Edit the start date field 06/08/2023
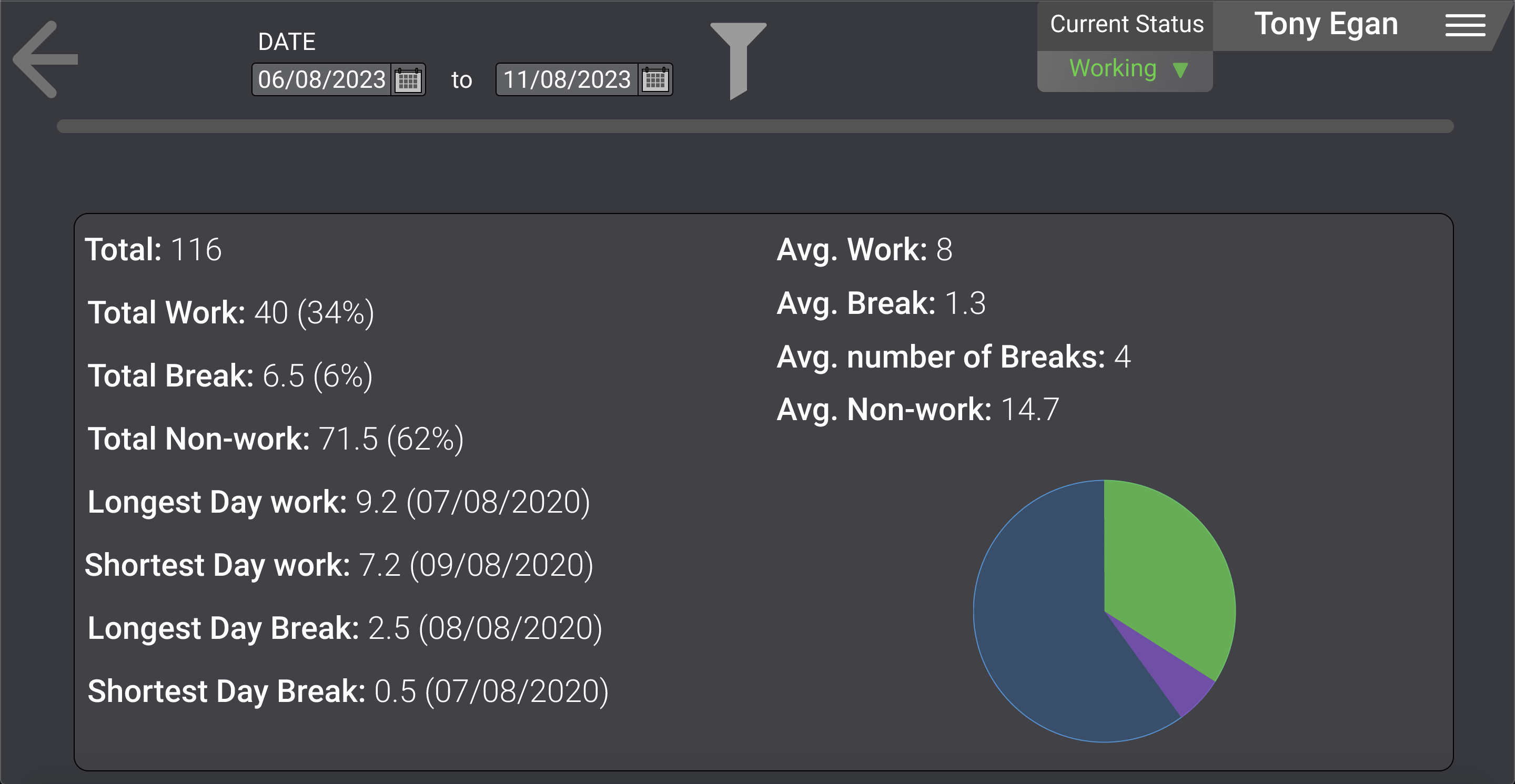1515x784 pixels. (x=322, y=80)
